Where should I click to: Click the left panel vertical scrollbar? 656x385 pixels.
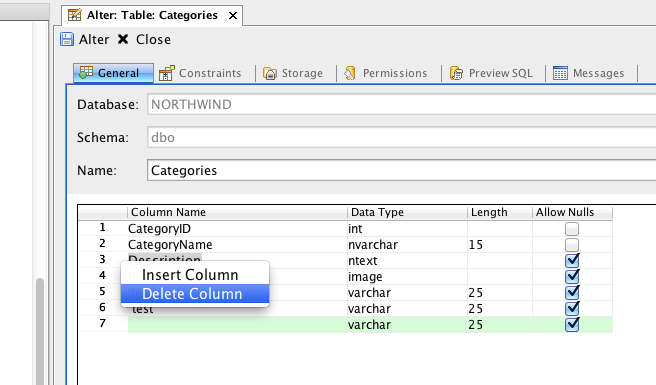coord(40,331)
